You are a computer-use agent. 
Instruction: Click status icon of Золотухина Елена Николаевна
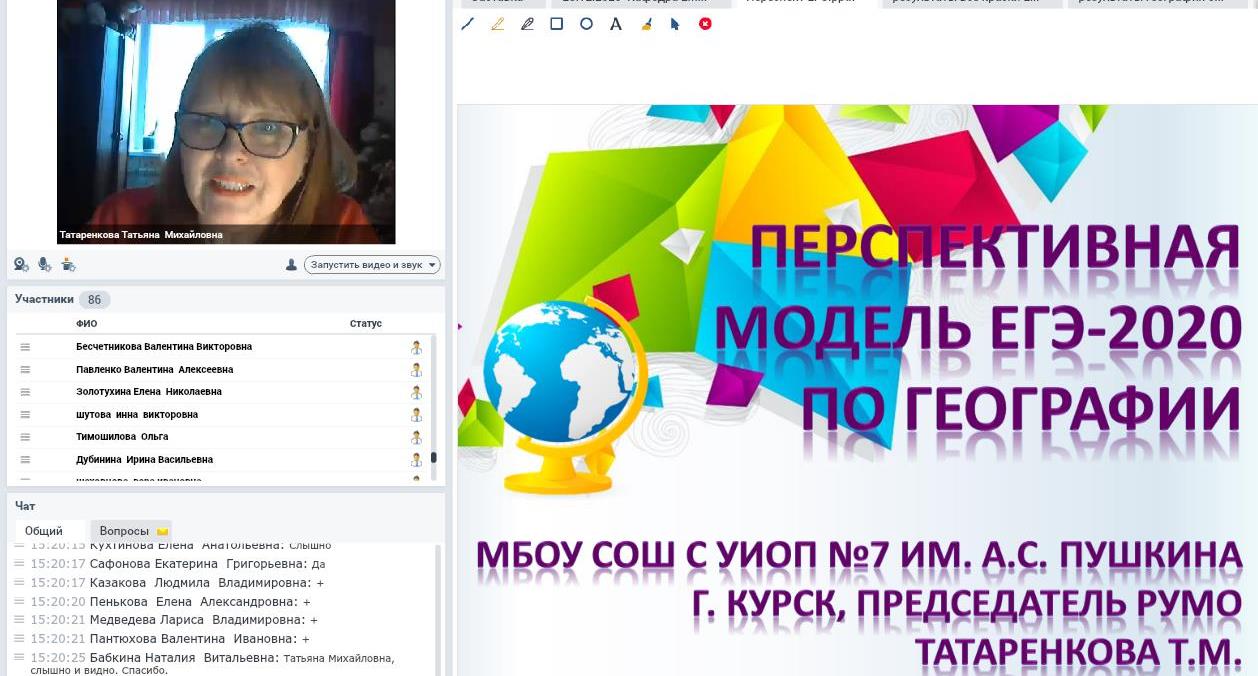[416, 392]
